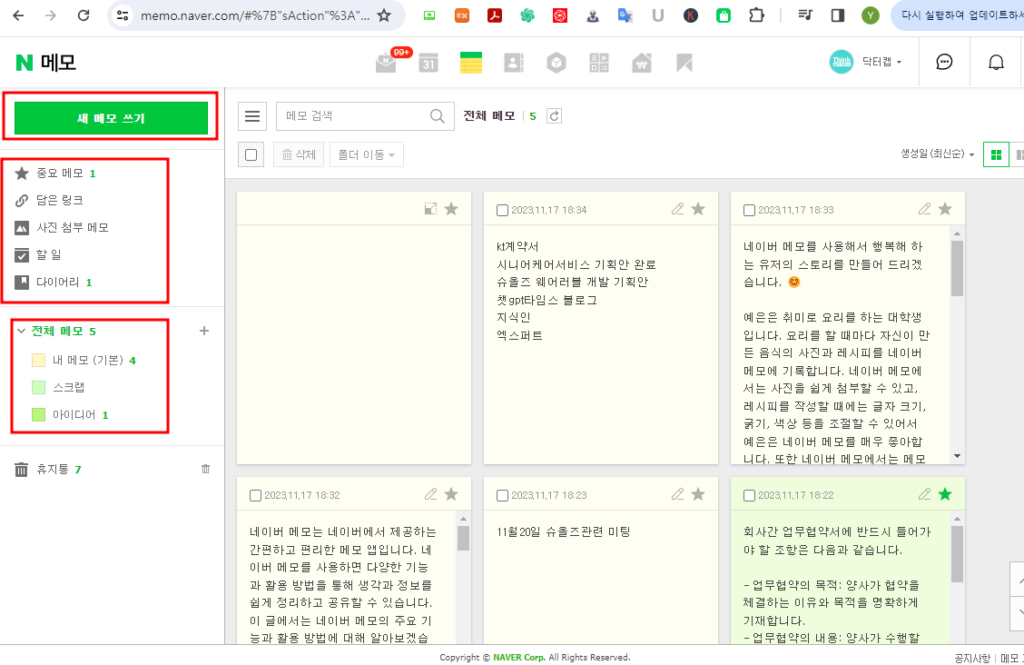Open the MYBOX cube icon
This screenshot has height=665, width=1024.
pyautogui.click(x=556, y=63)
